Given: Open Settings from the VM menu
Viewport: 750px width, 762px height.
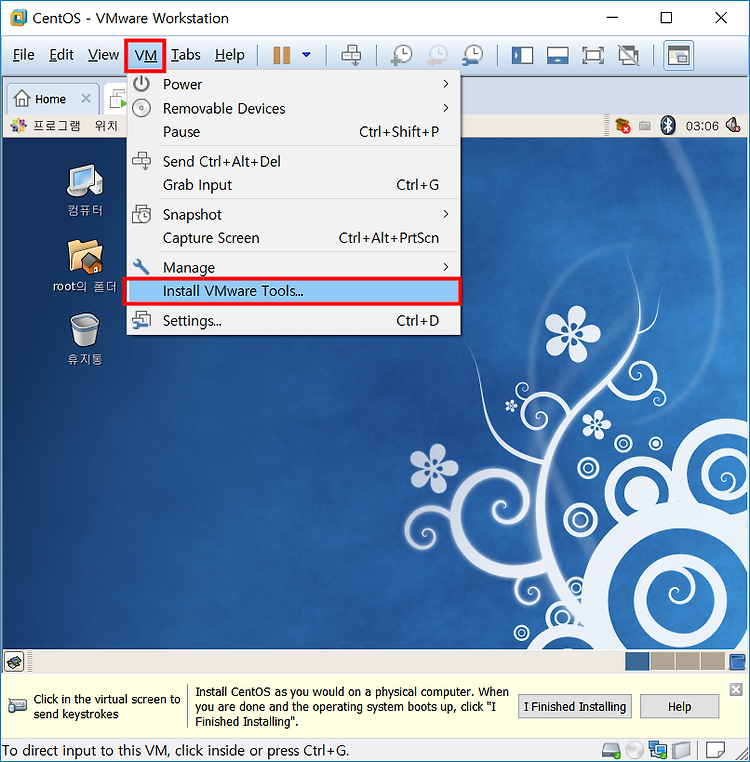Looking at the screenshot, I should (294, 321).
